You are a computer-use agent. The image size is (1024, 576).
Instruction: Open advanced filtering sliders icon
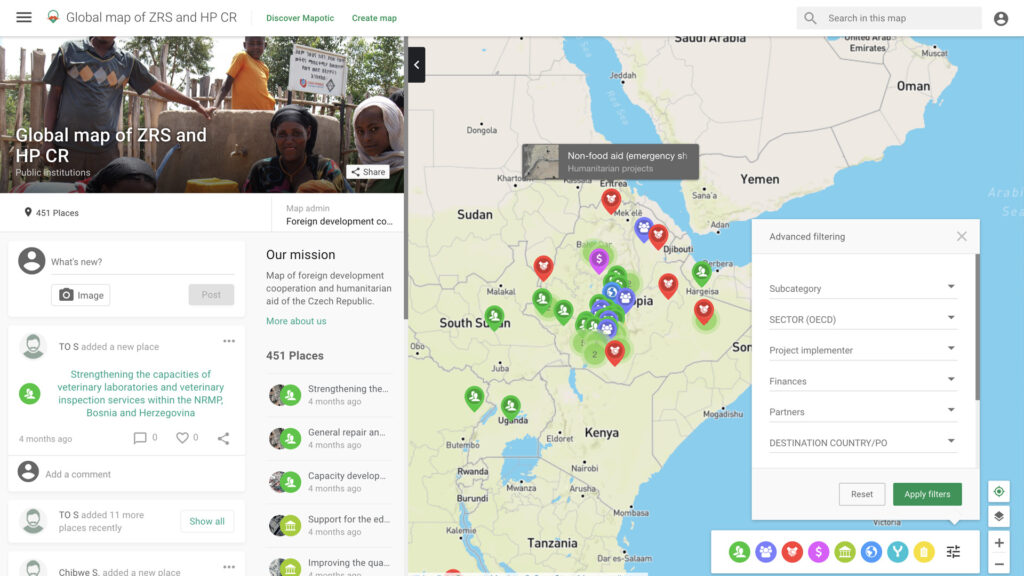pyautogui.click(x=953, y=552)
